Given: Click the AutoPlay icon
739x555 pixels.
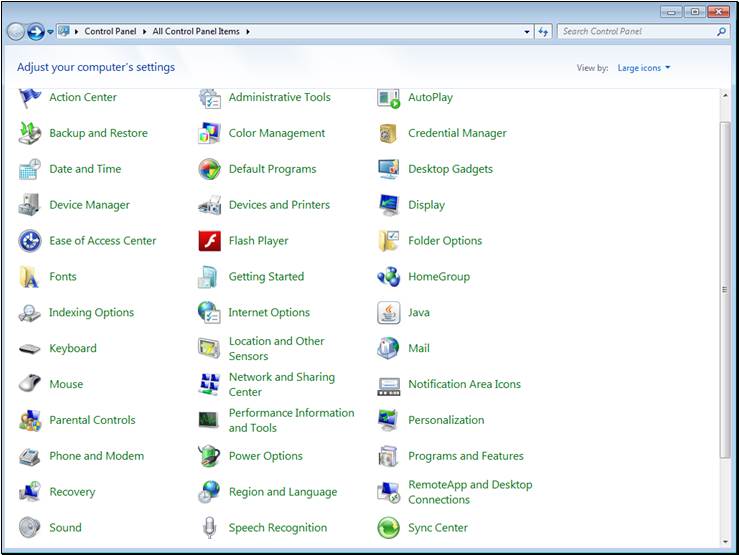Looking at the screenshot, I should coord(389,98).
